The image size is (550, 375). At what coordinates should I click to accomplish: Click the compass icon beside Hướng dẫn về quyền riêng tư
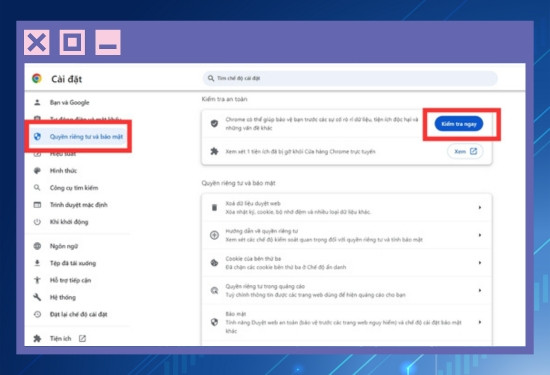pos(214,235)
